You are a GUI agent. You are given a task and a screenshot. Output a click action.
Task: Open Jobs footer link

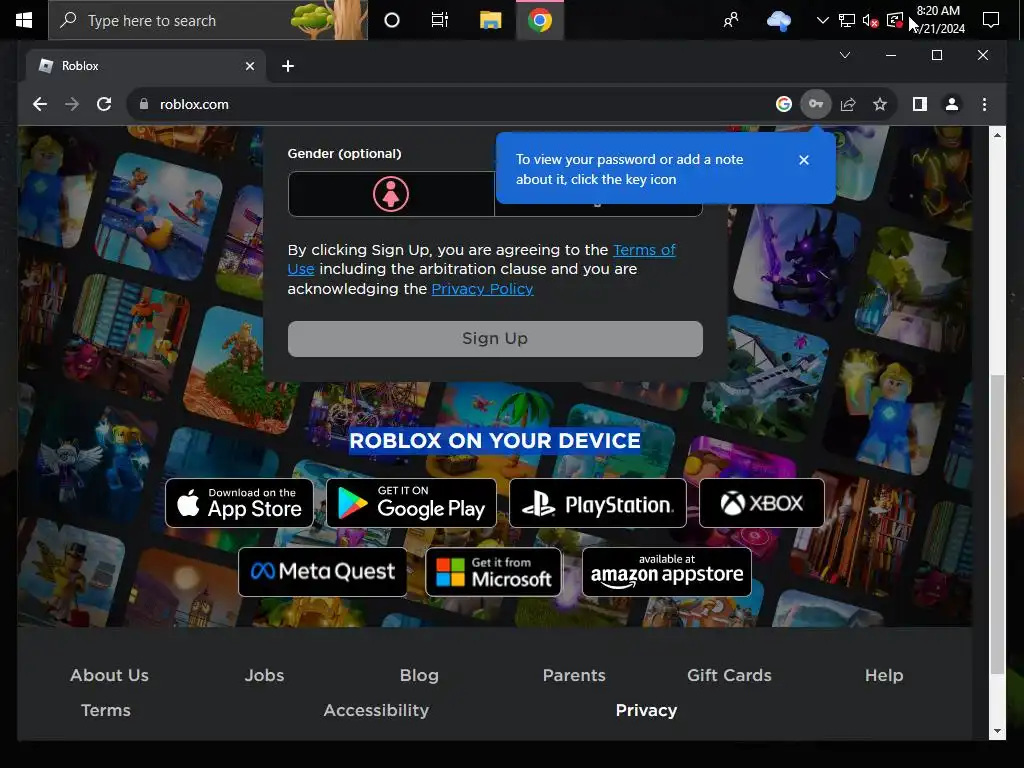pyautogui.click(x=264, y=675)
